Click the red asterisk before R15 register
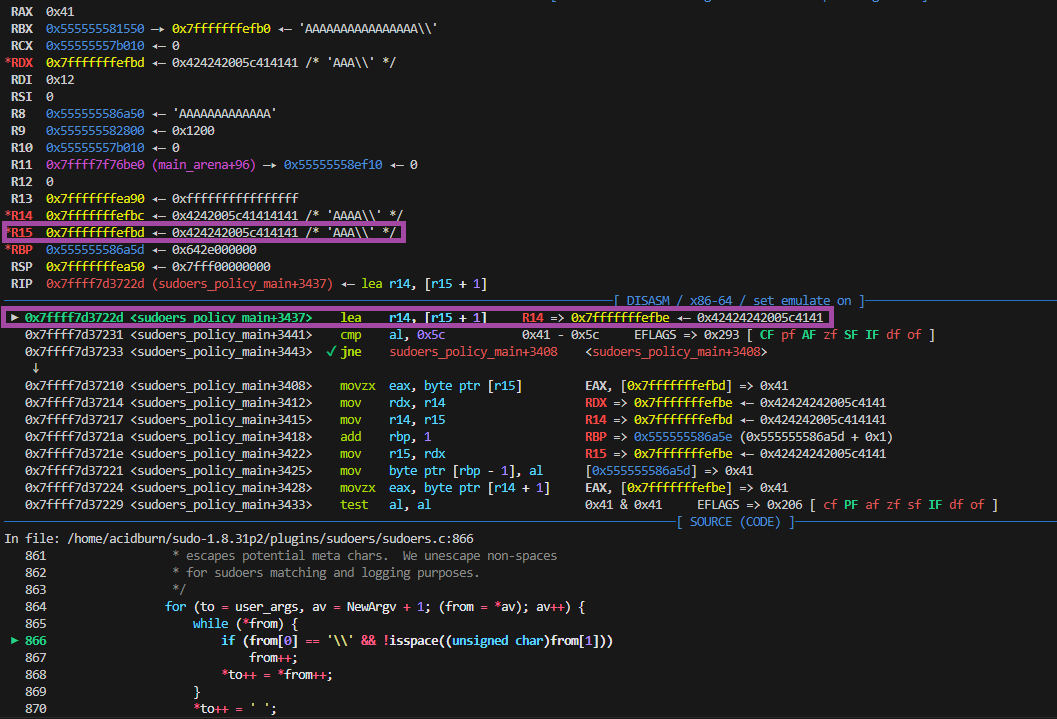This screenshot has width=1057, height=719. click(x=8, y=232)
